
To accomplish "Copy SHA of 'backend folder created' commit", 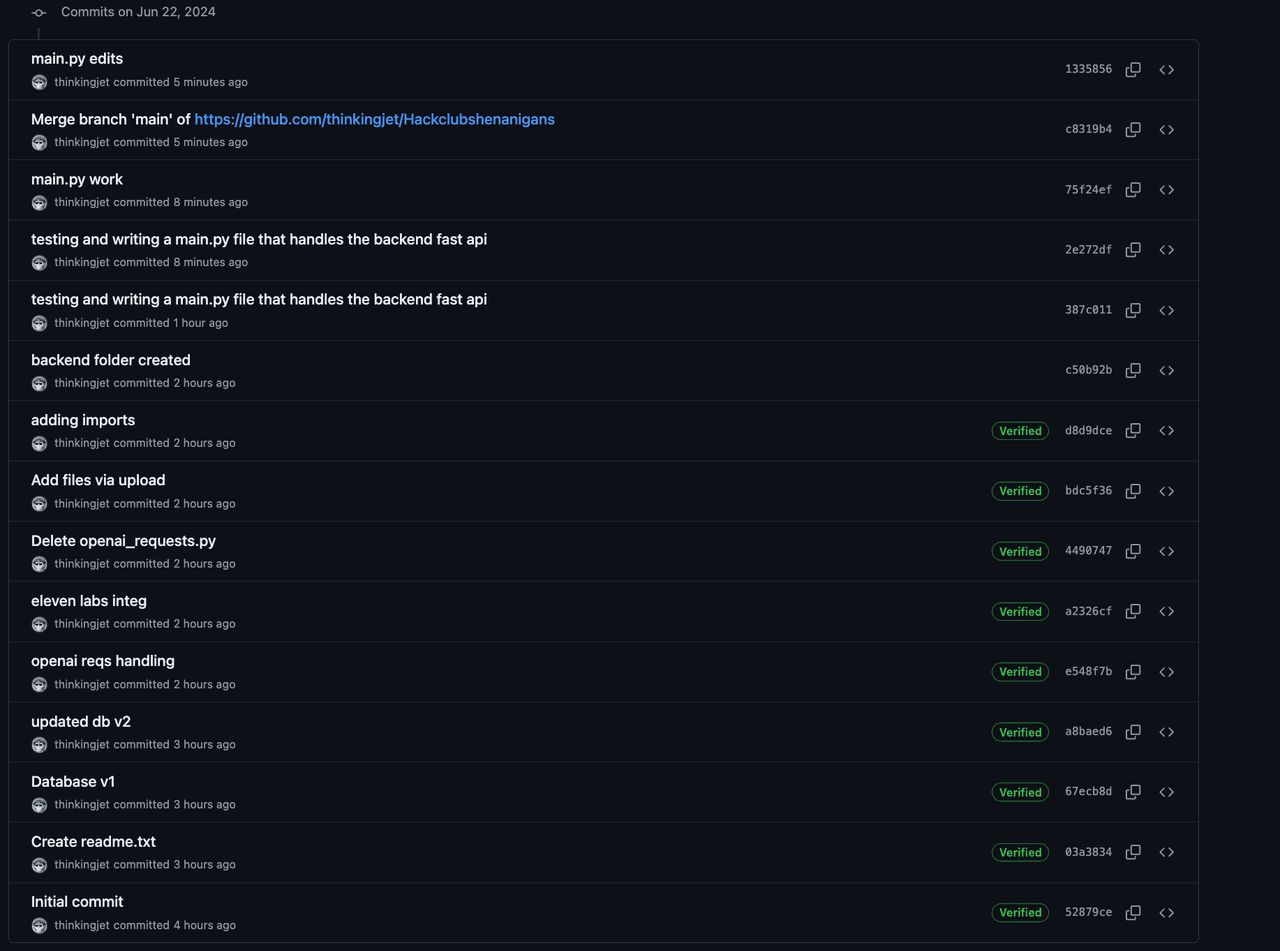I will pos(1133,371).
